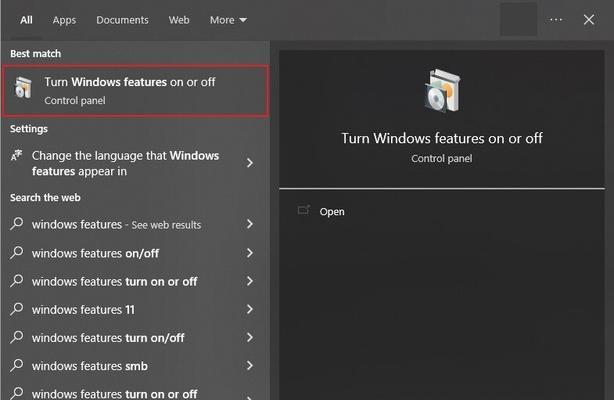Screen dimensions: 614x400
Task: Click the language settings icon beside 'Change the language'
Action: point(16,156)
